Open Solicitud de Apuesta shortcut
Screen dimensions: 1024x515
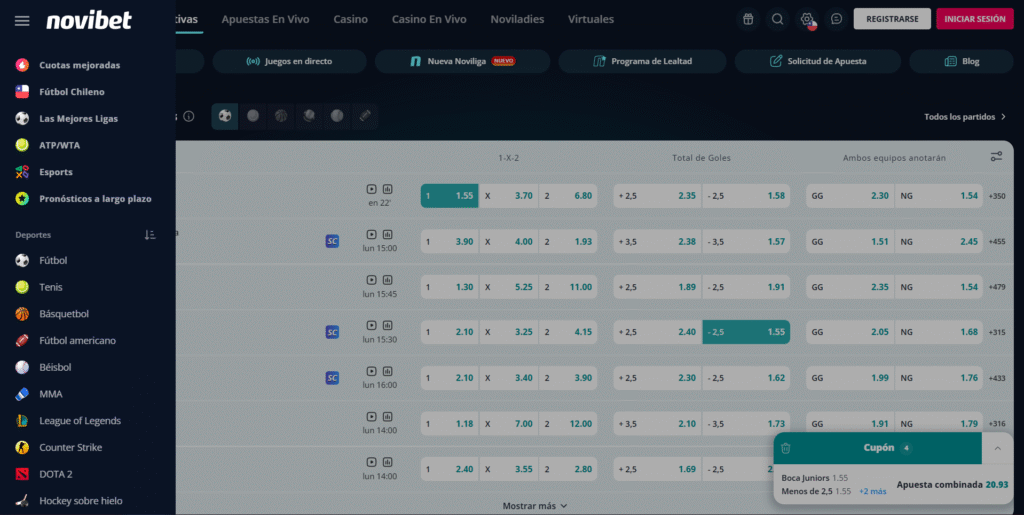click(818, 61)
